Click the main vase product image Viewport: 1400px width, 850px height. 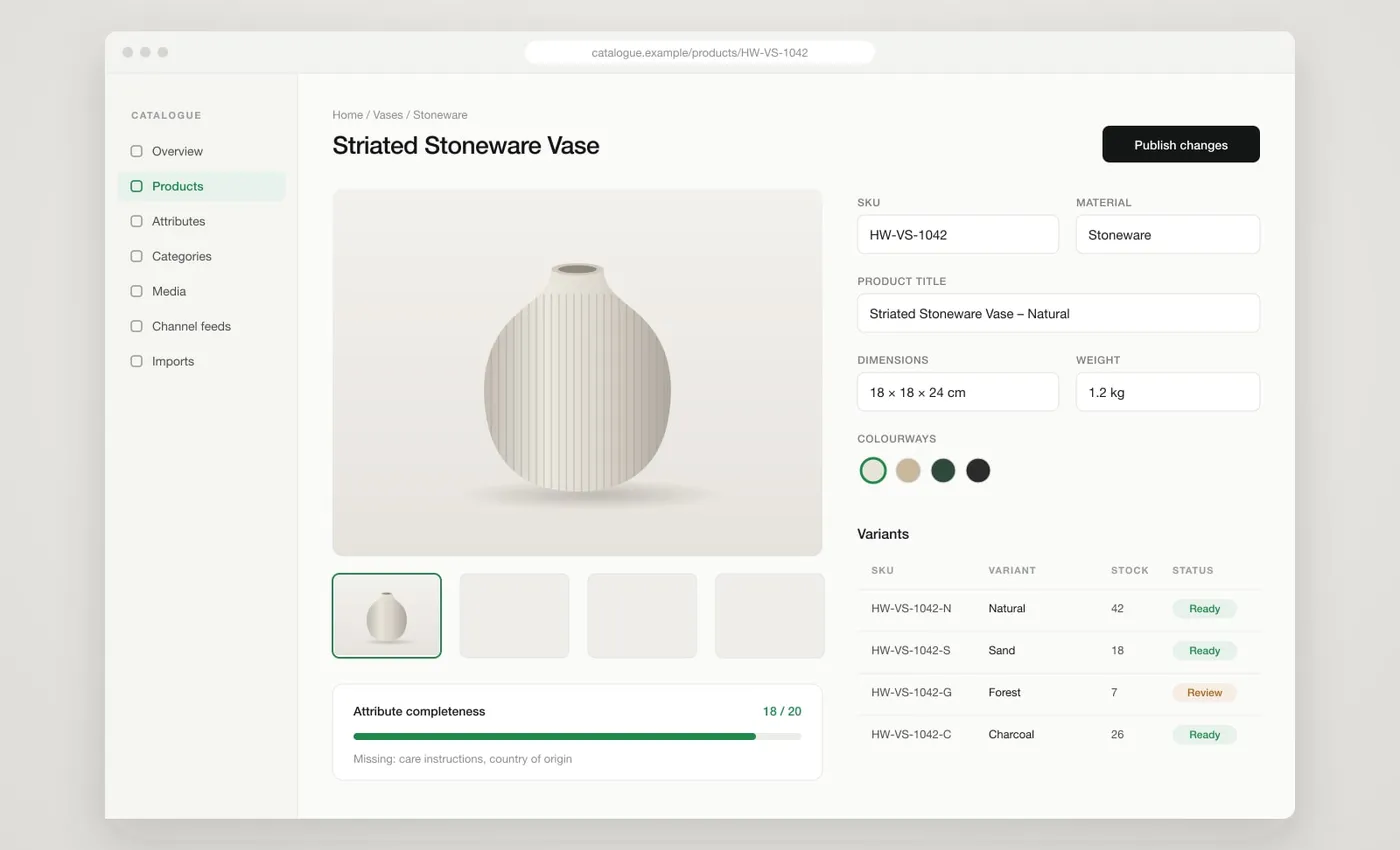pos(577,372)
